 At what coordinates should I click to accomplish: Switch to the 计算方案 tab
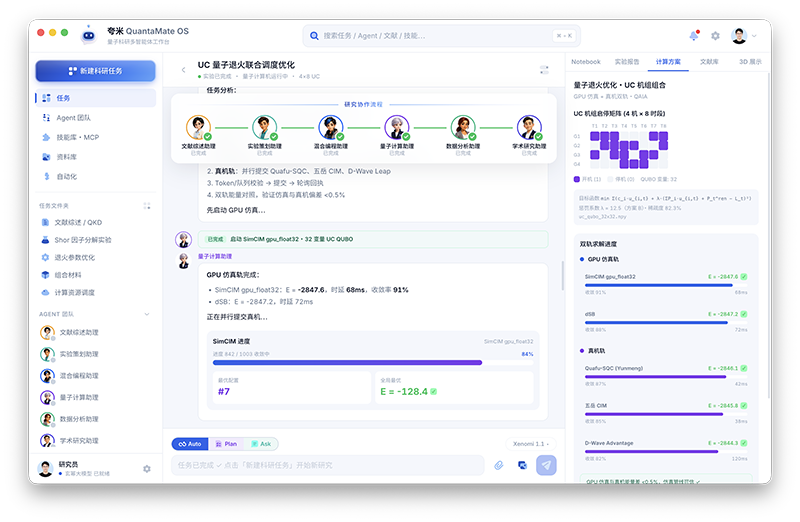pyautogui.click(x=668, y=62)
